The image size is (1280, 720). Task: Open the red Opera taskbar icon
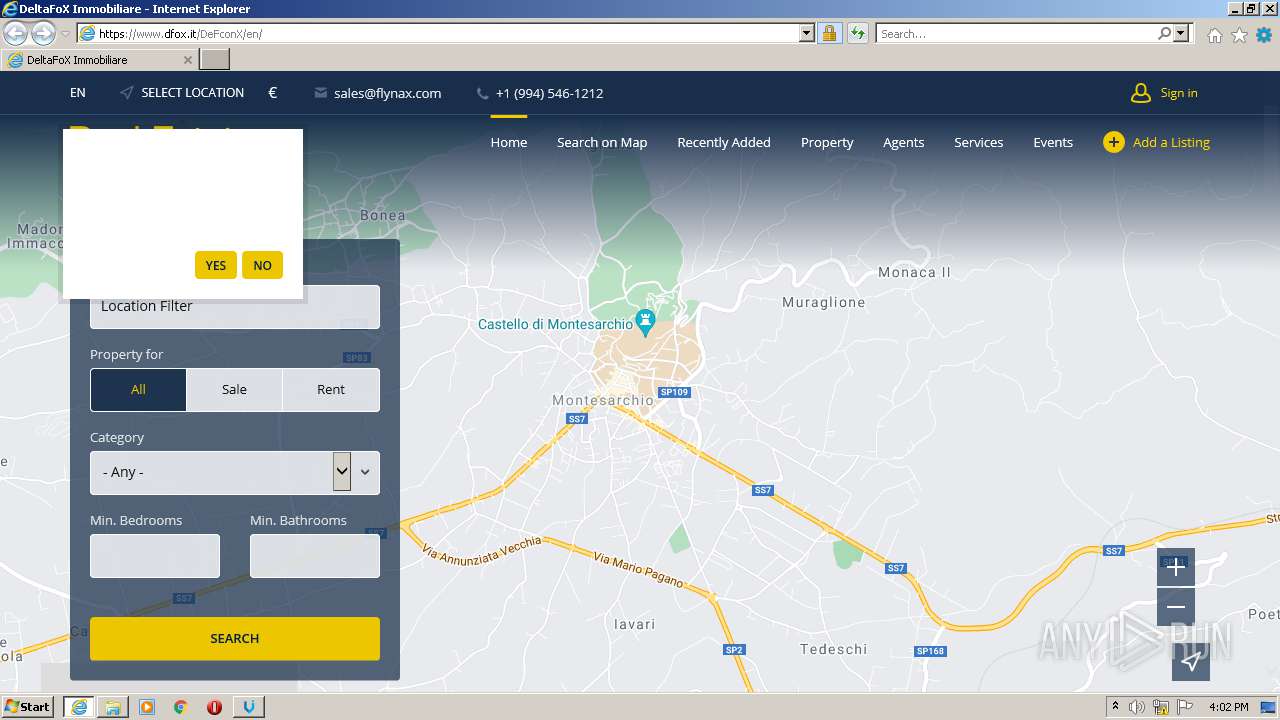[x=214, y=707]
